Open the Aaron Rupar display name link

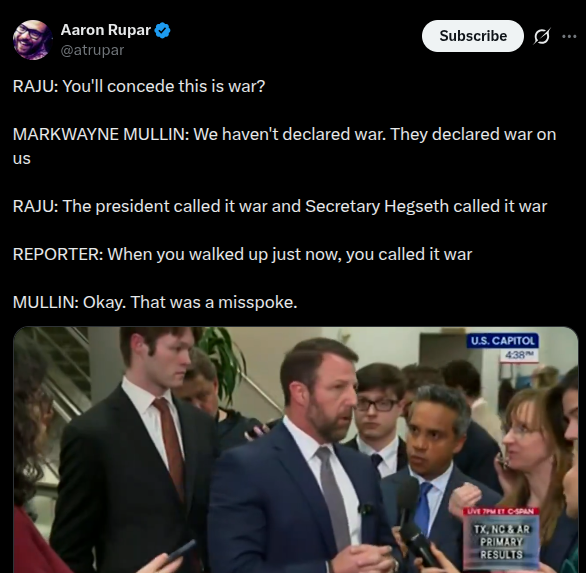pyautogui.click(x=105, y=30)
